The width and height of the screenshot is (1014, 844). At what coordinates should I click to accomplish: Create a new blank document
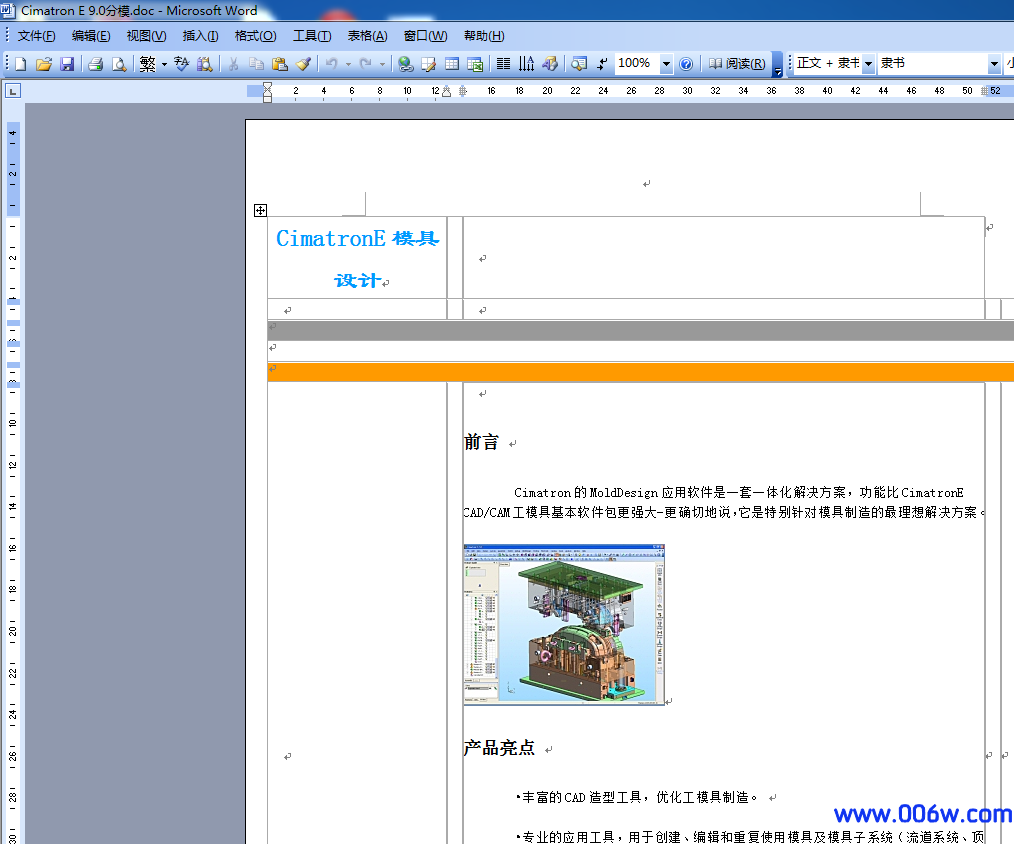21,64
